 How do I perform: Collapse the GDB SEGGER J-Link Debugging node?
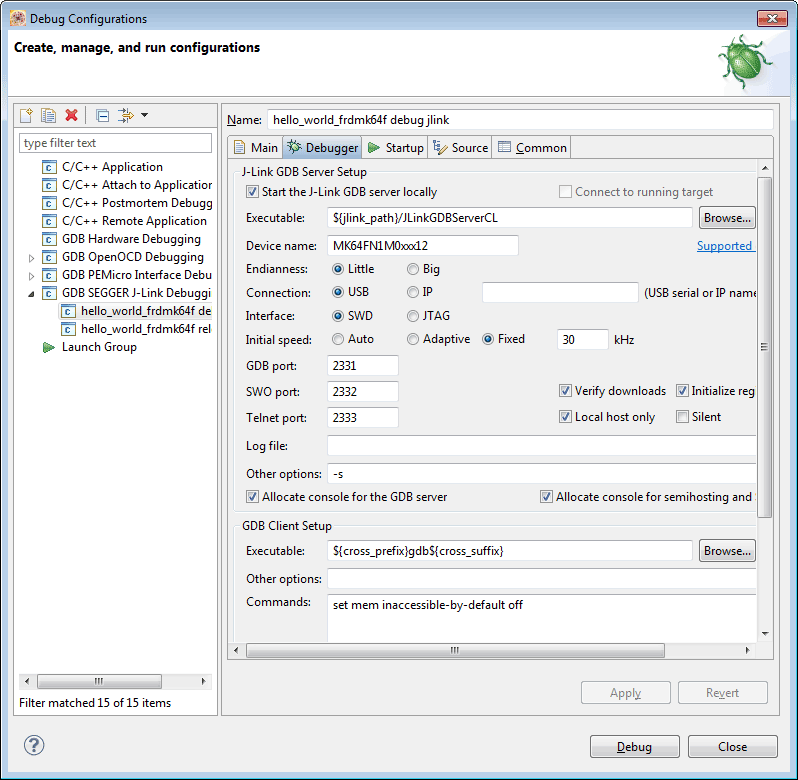point(31,293)
